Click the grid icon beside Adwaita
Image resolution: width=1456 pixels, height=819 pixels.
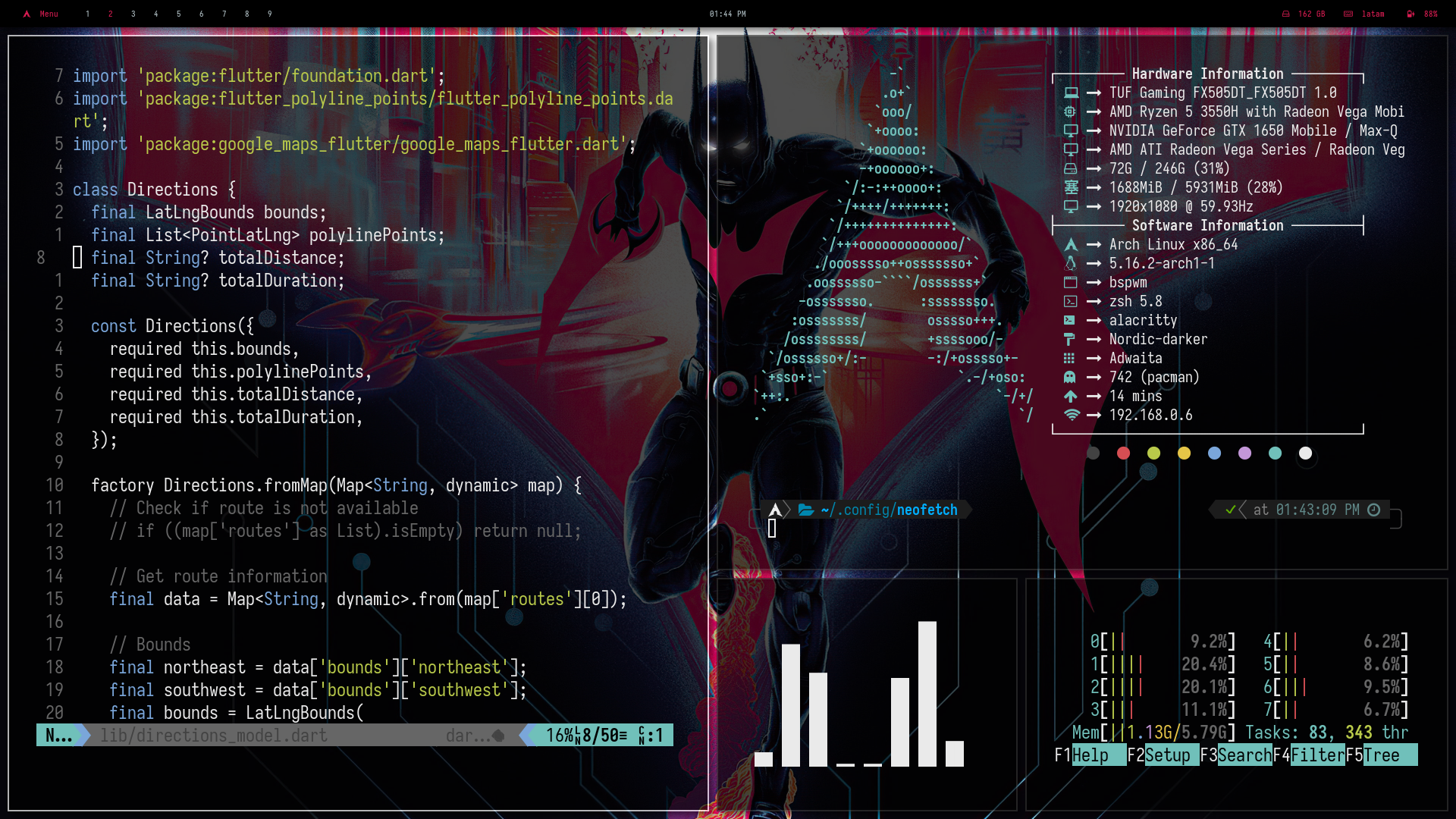pos(1070,358)
